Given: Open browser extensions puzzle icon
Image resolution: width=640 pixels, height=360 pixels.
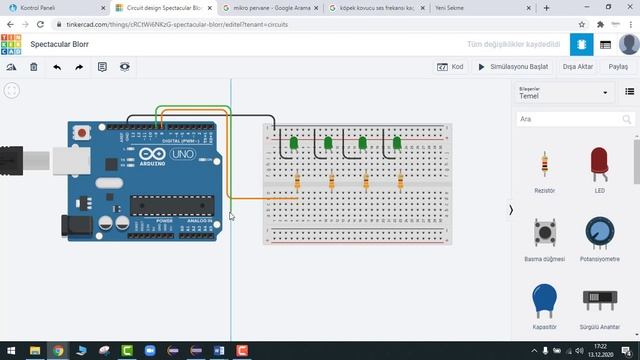Looking at the screenshot, I should [x=600, y=24].
